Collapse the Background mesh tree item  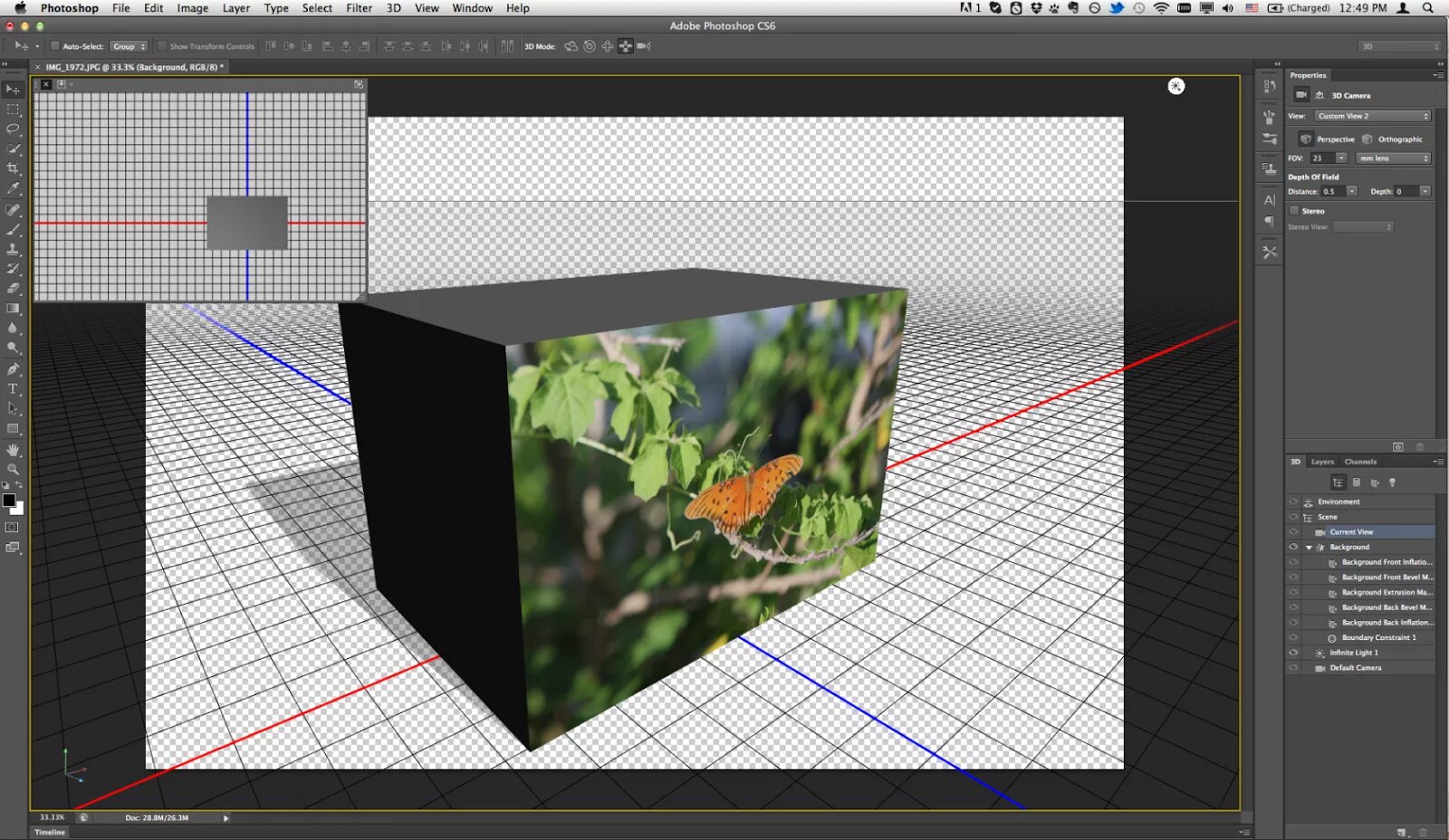[1309, 547]
